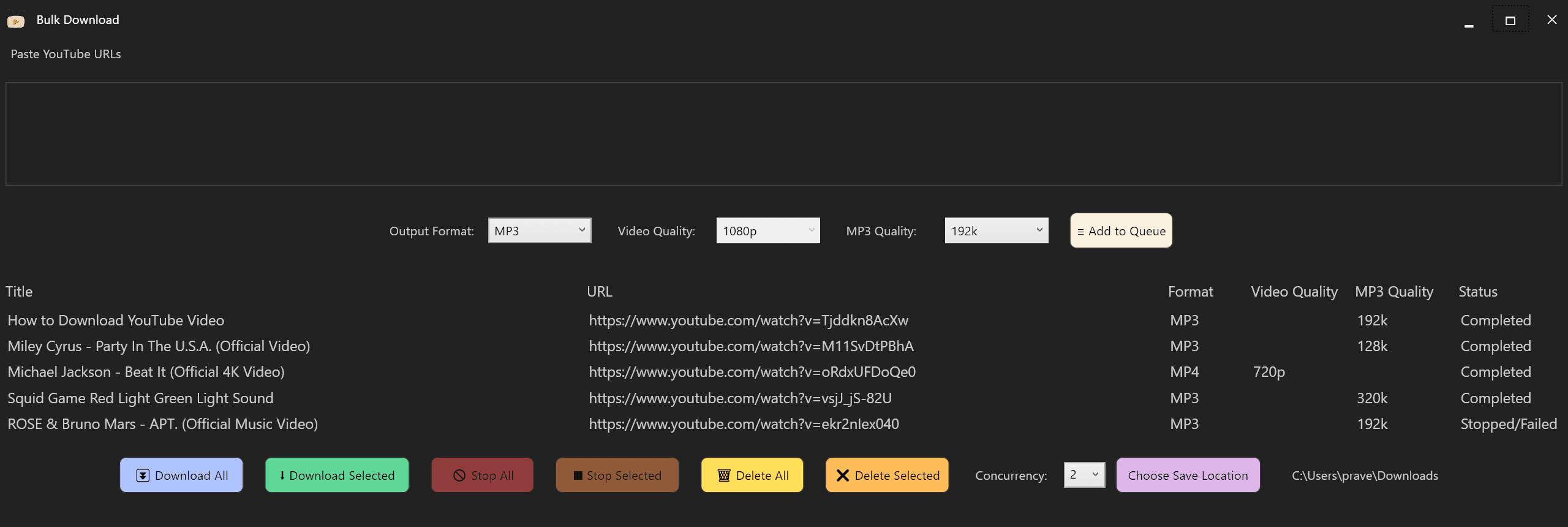Open the Video Quality dropdown
This screenshot has height=527, width=1568.
click(768, 230)
